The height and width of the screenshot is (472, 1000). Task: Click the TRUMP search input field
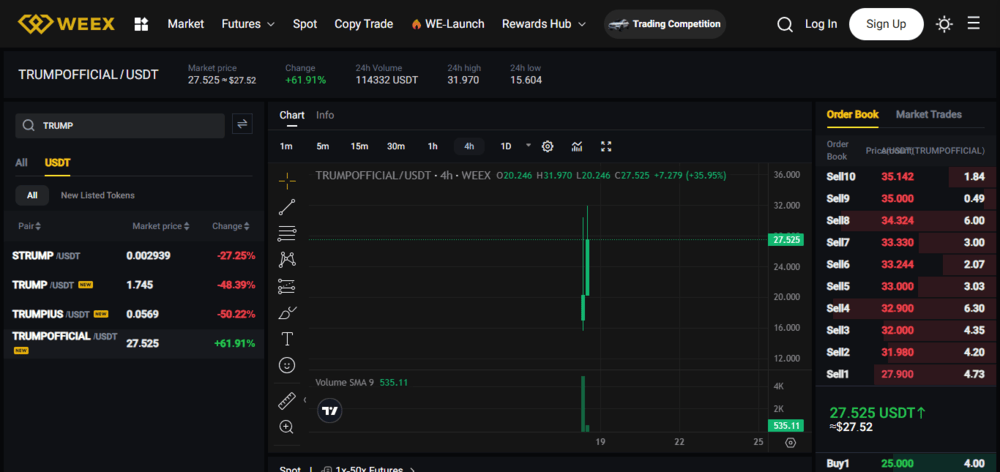pos(120,126)
